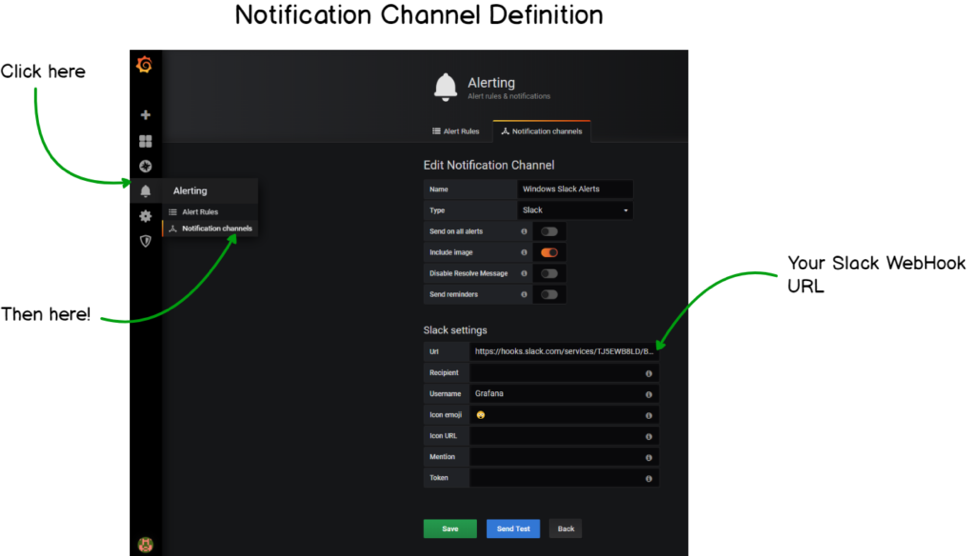The image size is (974, 556).
Task: Click info icon in Mention field
Action: click(x=649, y=458)
